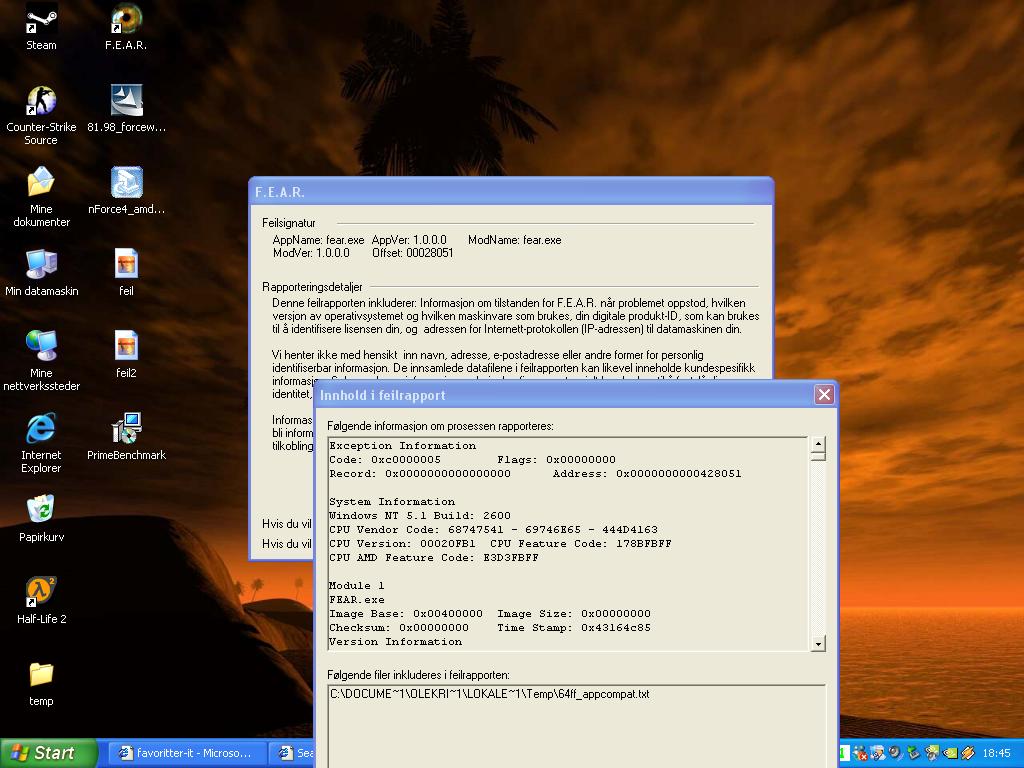
Task: Open the temp folder on desktop
Action: tap(41, 682)
